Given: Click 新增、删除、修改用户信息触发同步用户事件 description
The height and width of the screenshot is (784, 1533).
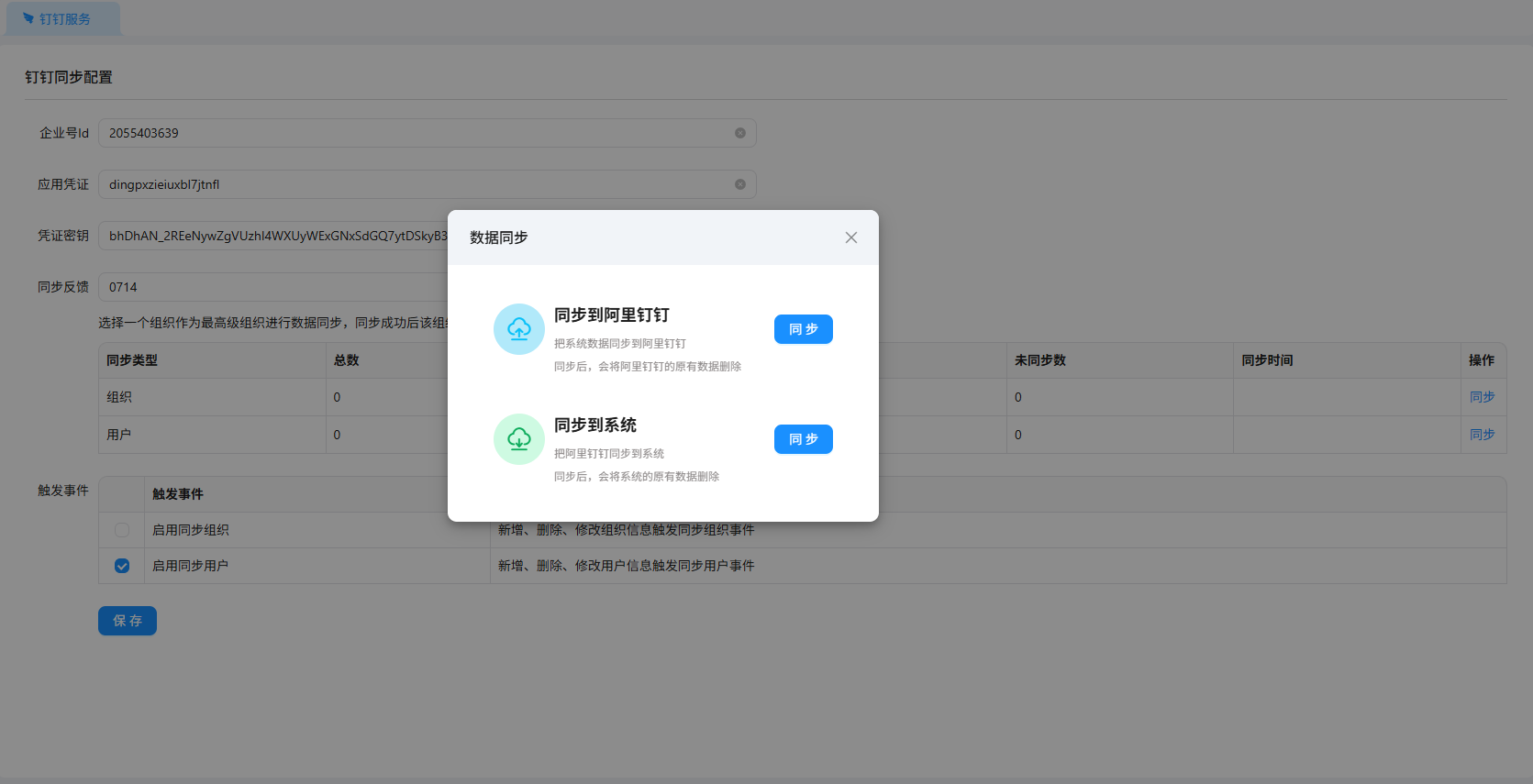Looking at the screenshot, I should 627,566.
